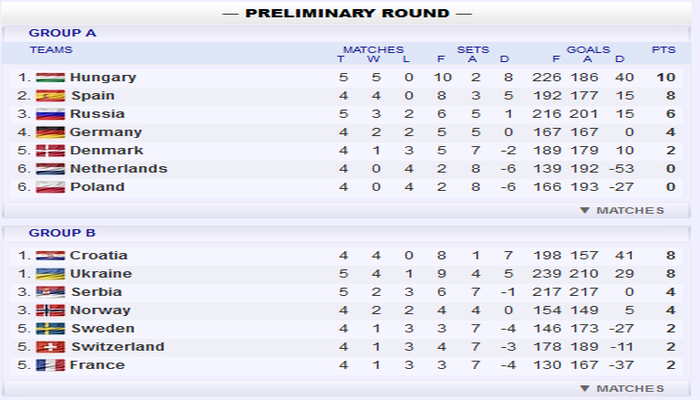Click the Ukraine flag icon
The height and width of the screenshot is (400, 700).
coord(50,274)
